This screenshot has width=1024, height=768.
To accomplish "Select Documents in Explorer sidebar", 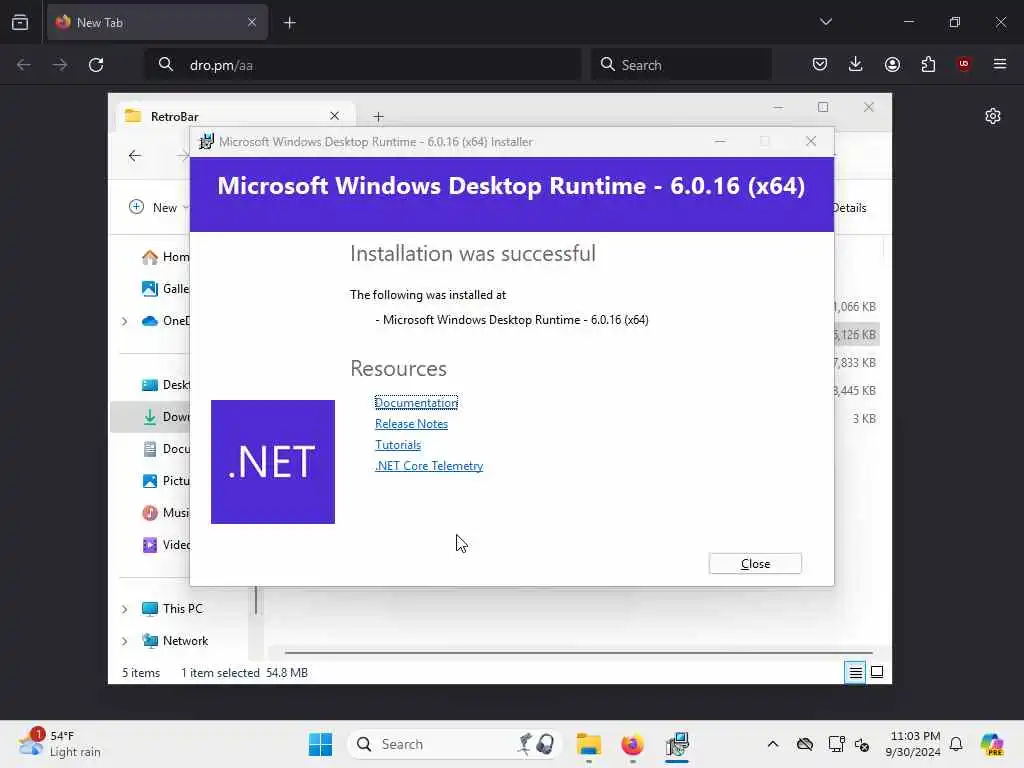I will (165, 449).
